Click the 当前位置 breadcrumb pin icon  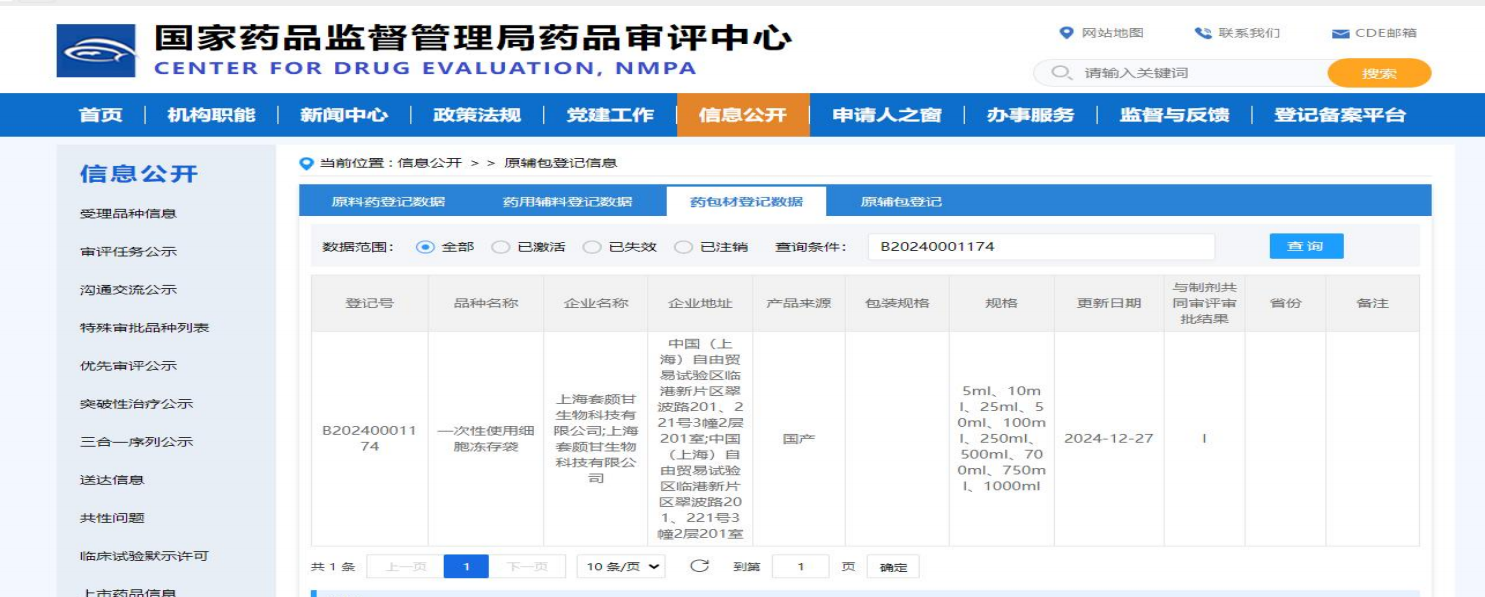coord(307,163)
